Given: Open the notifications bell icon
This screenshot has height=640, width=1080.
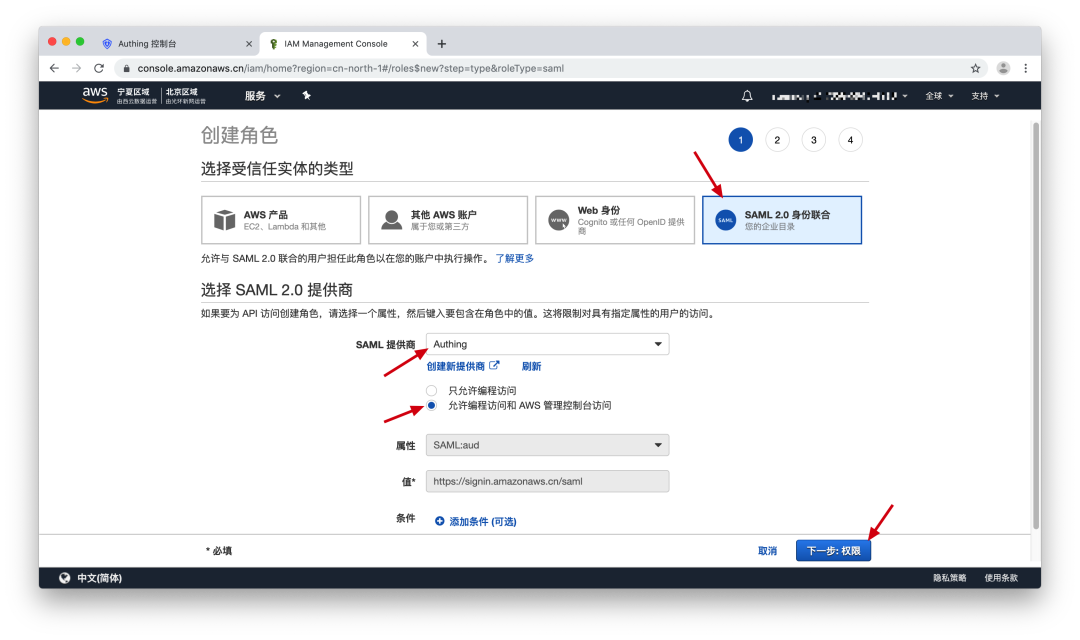Looking at the screenshot, I should 747,96.
